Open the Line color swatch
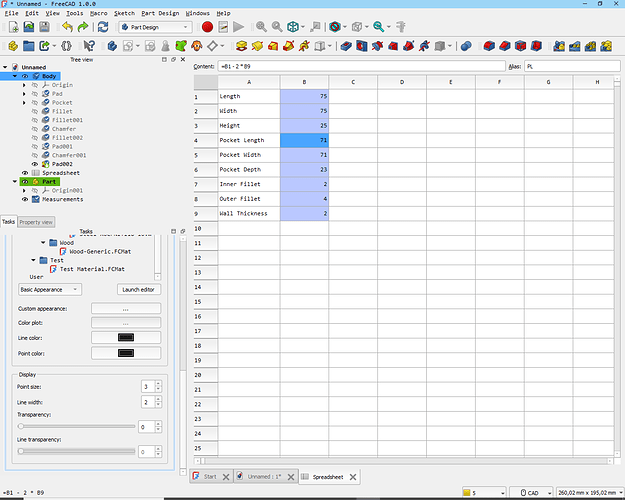 click(x=126, y=337)
